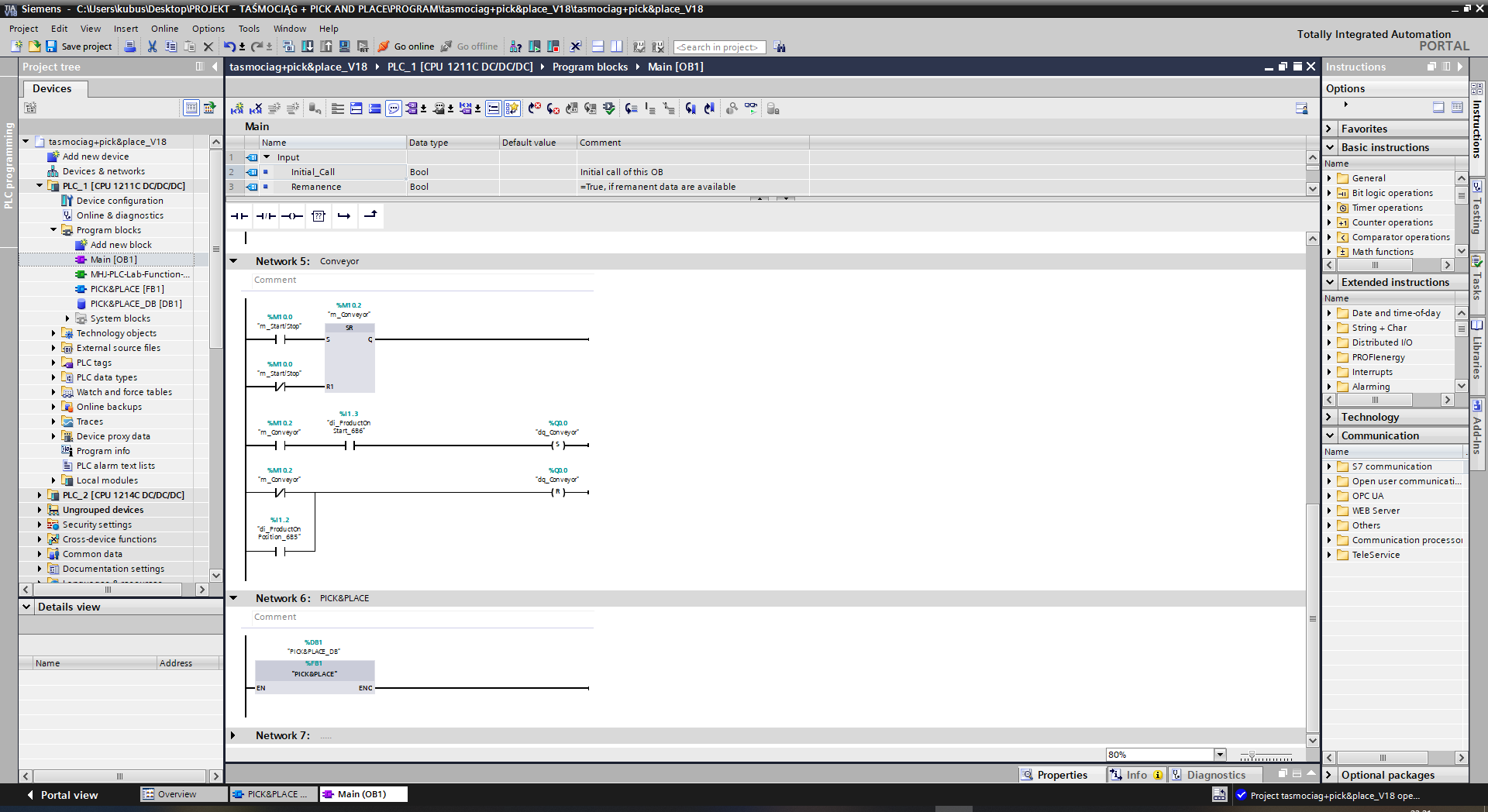Select Device configuration in project tree
This screenshot has height=812, width=1488.
pos(119,201)
